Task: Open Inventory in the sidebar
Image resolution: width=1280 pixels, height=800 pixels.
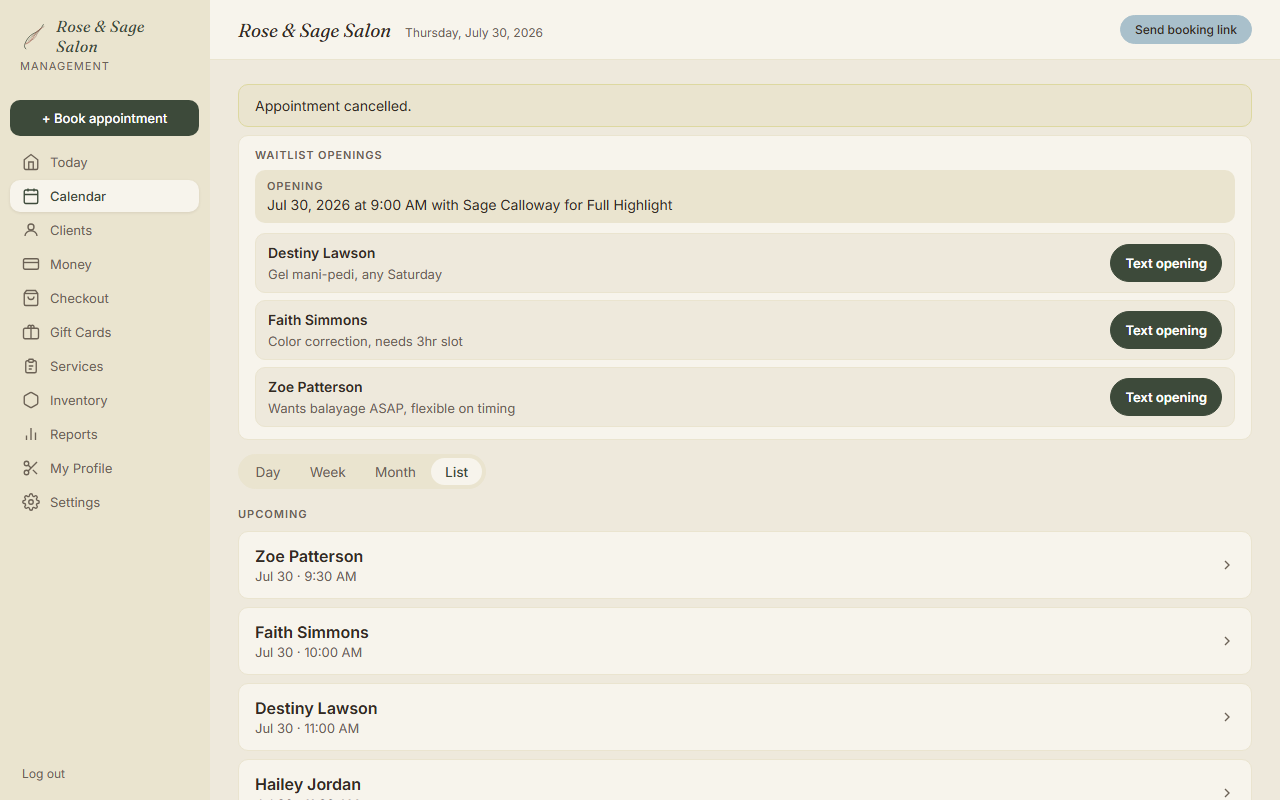Action: point(104,400)
